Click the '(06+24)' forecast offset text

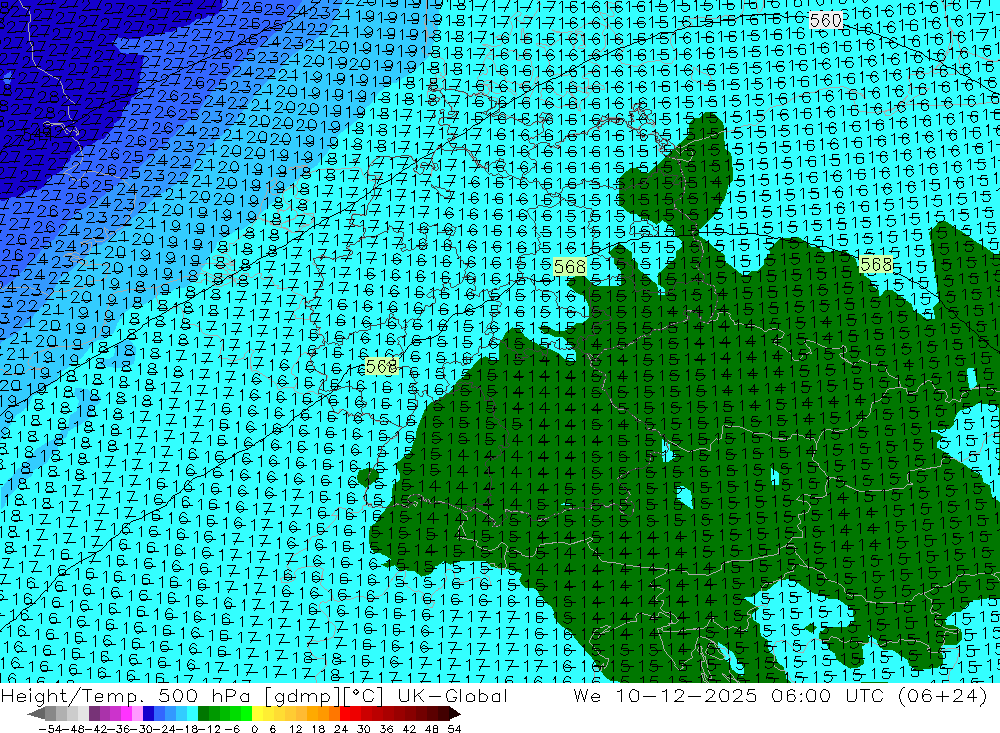tap(942, 696)
